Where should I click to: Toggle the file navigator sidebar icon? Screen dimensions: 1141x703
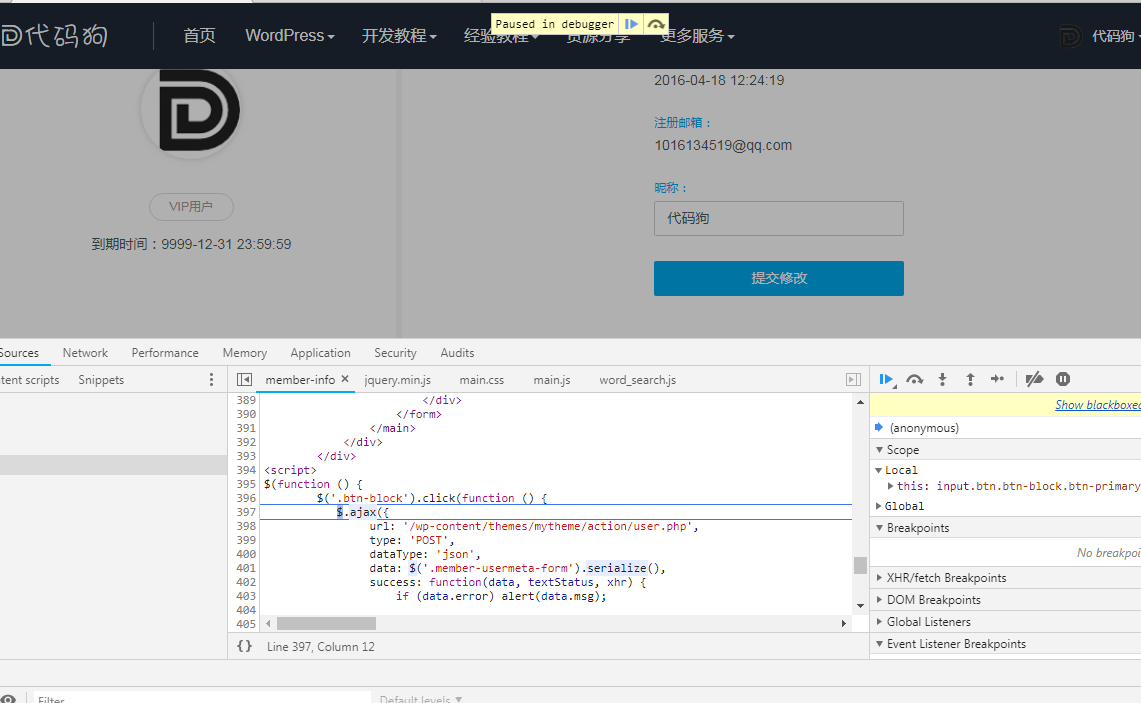click(244, 380)
